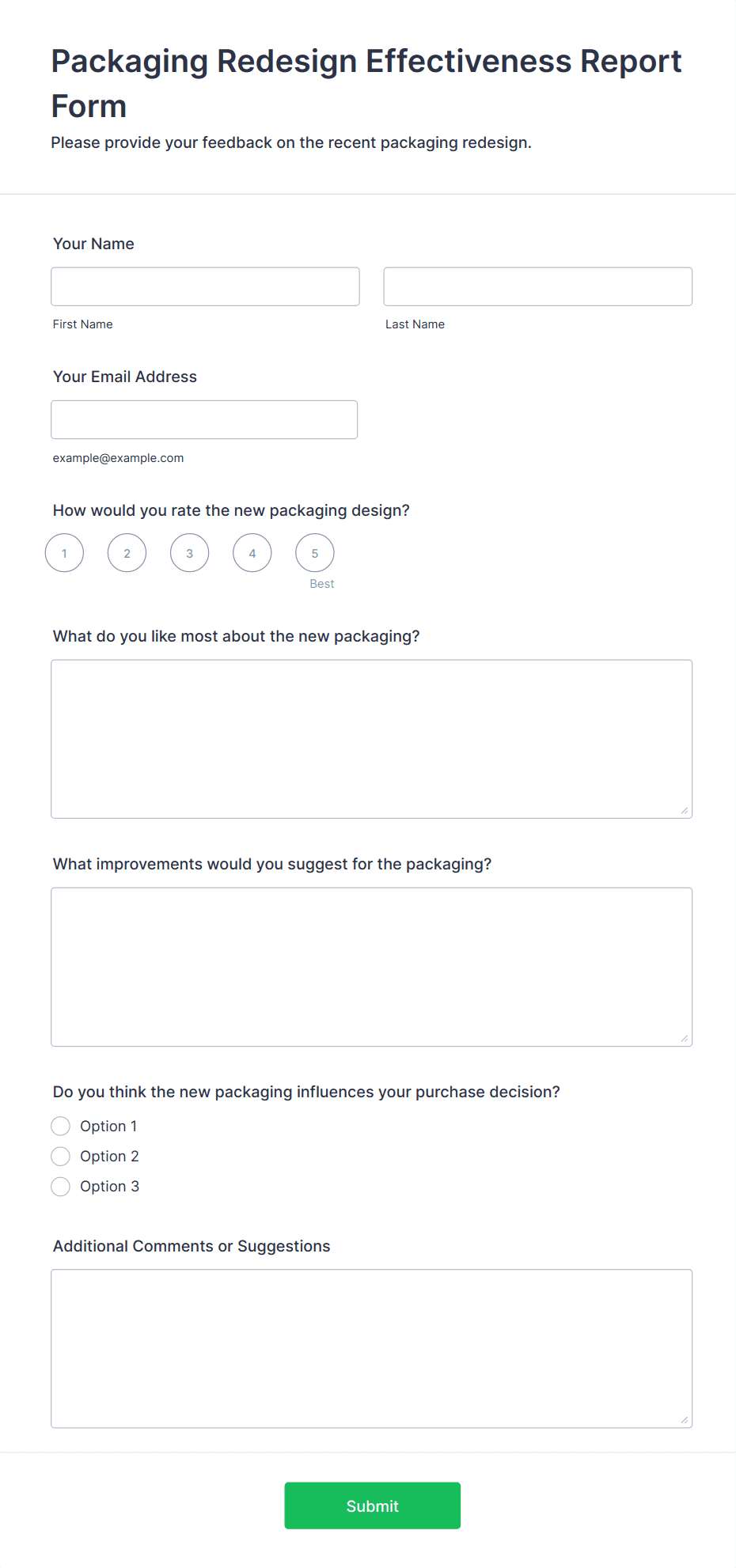The image size is (736, 1568).
Task: Select rating 2 for the packaging design
Action: pyautogui.click(x=127, y=552)
